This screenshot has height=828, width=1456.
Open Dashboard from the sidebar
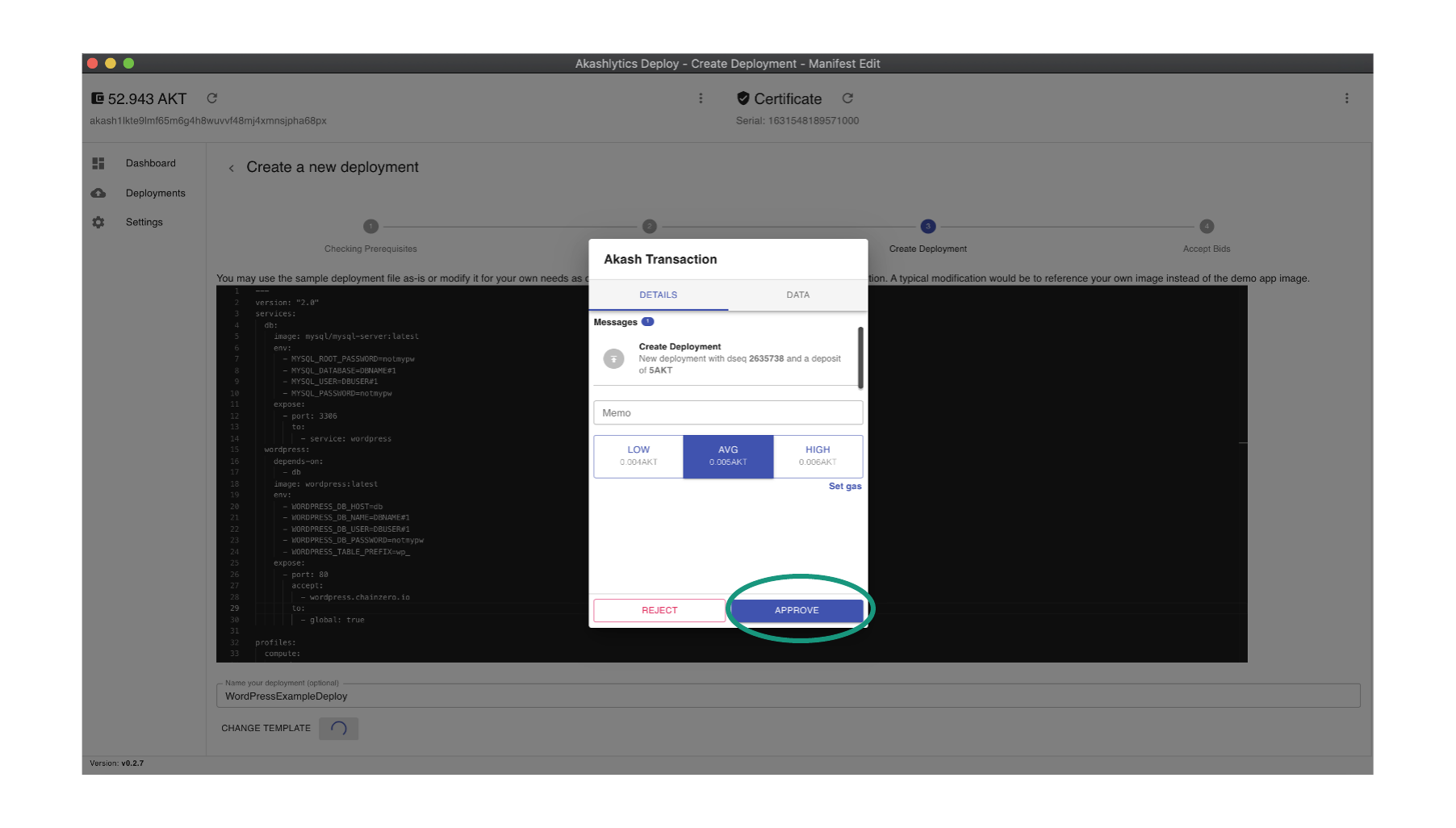tap(151, 163)
